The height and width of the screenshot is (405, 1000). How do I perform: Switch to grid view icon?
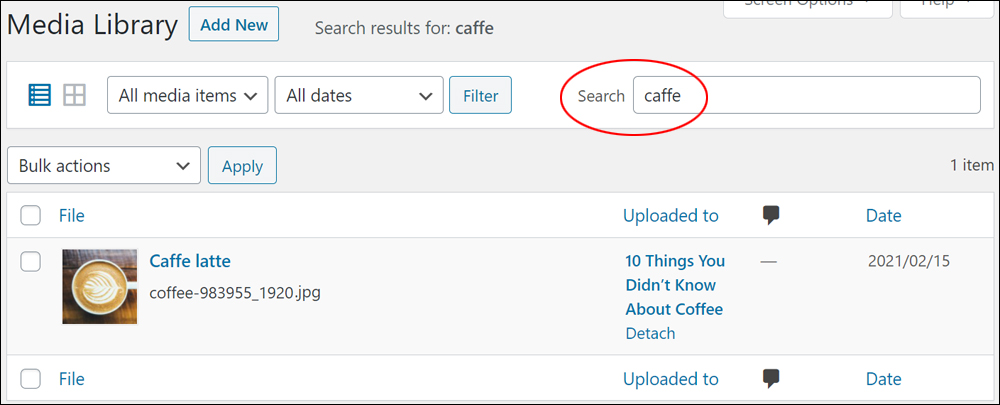[x=74, y=95]
